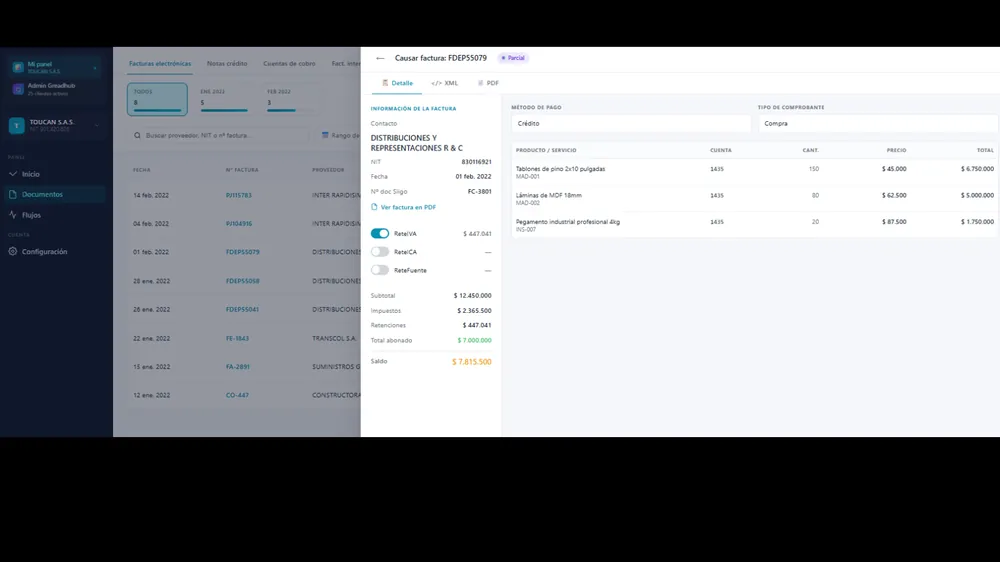The width and height of the screenshot is (1000, 562).
Task: Open invoice FDEP55079 in the list
Action: pos(242,252)
